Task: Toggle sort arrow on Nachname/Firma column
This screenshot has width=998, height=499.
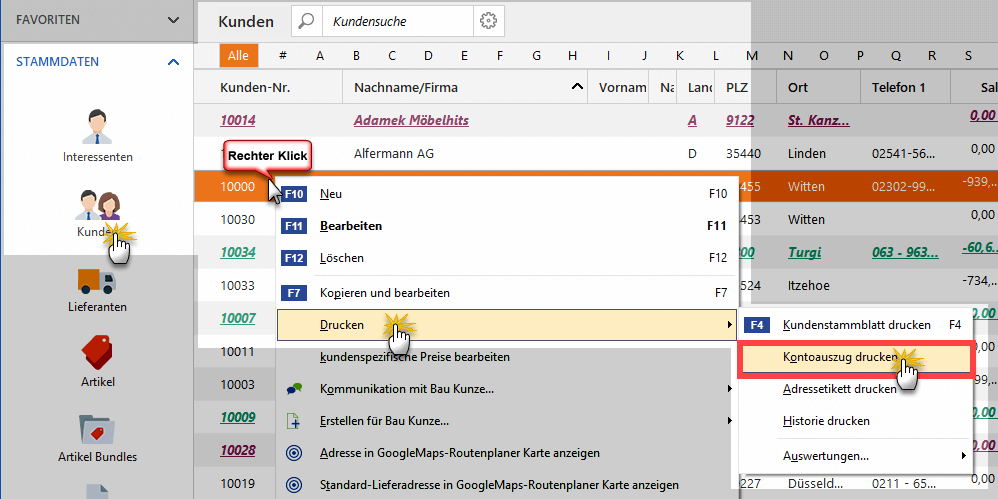Action: tap(577, 87)
